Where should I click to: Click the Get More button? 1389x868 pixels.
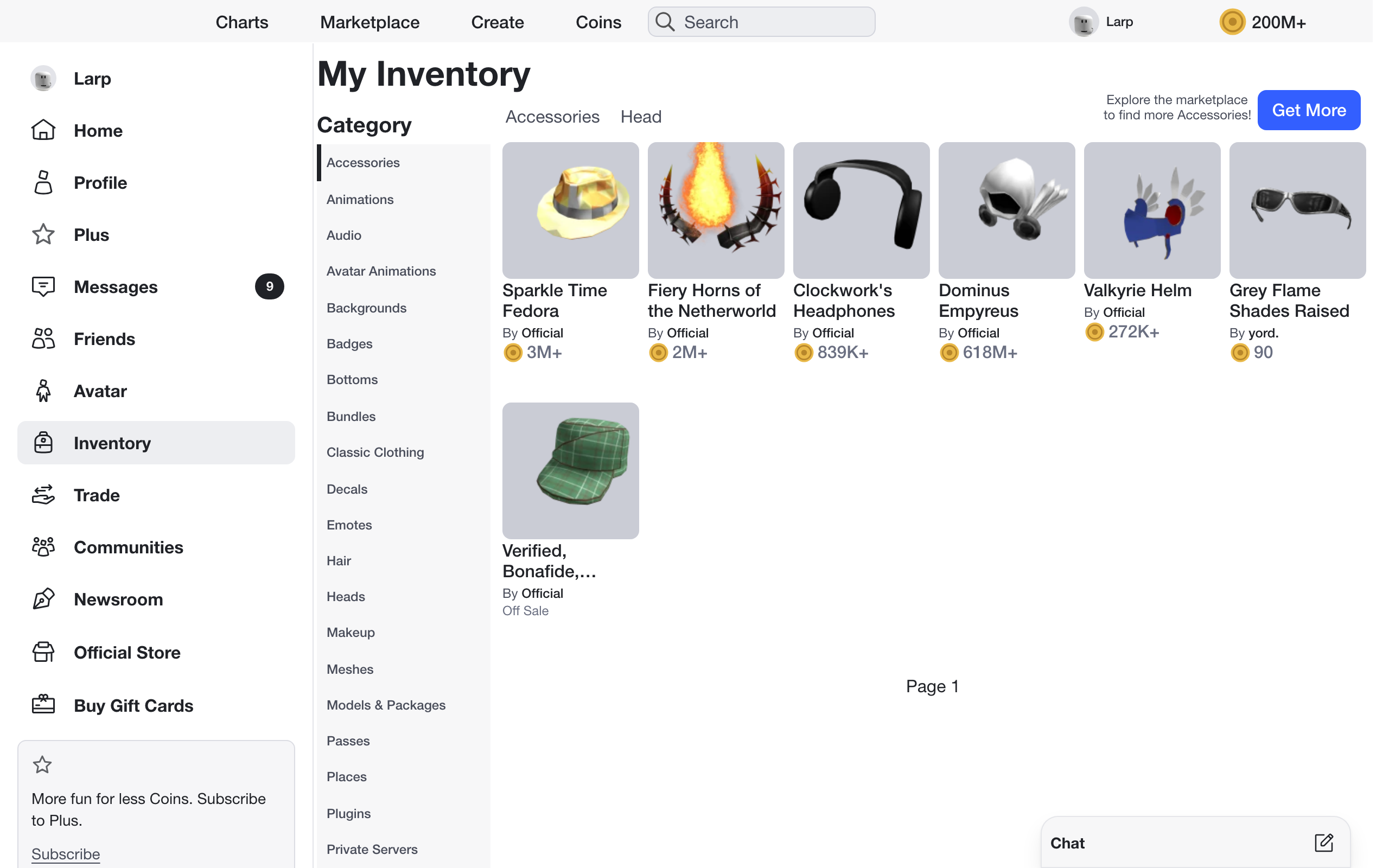click(x=1308, y=110)
